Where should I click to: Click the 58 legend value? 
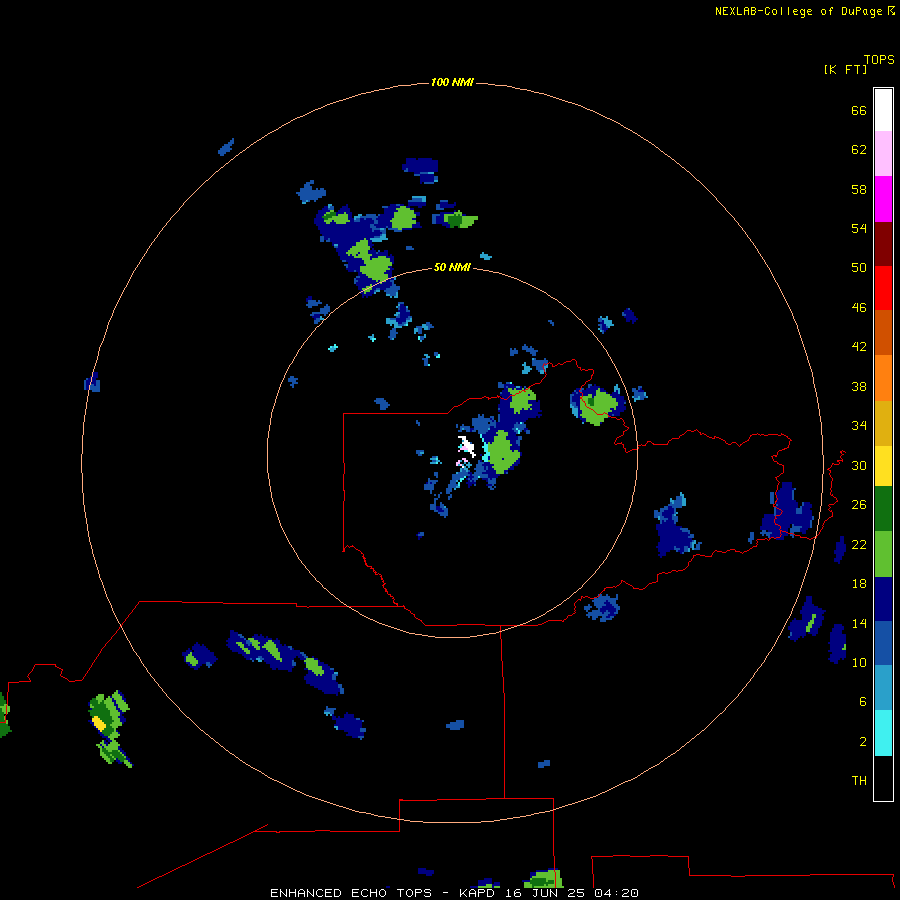[x=859, y=189]
